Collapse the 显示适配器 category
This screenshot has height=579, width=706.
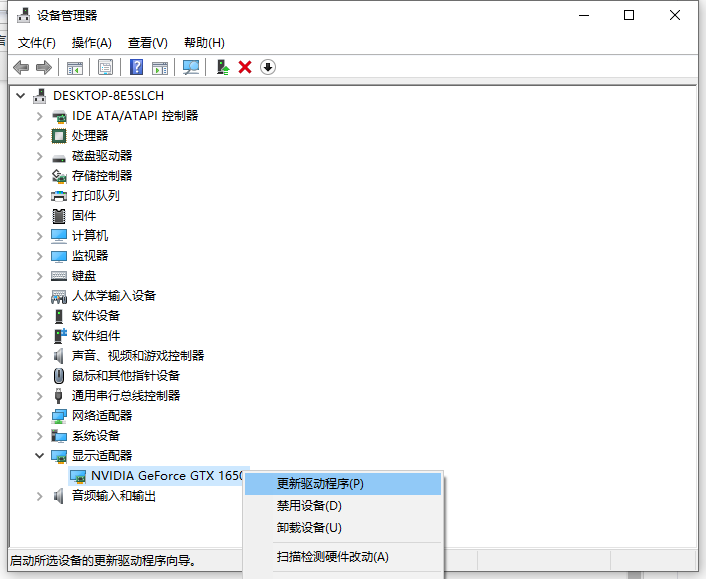tap(40, 456)
